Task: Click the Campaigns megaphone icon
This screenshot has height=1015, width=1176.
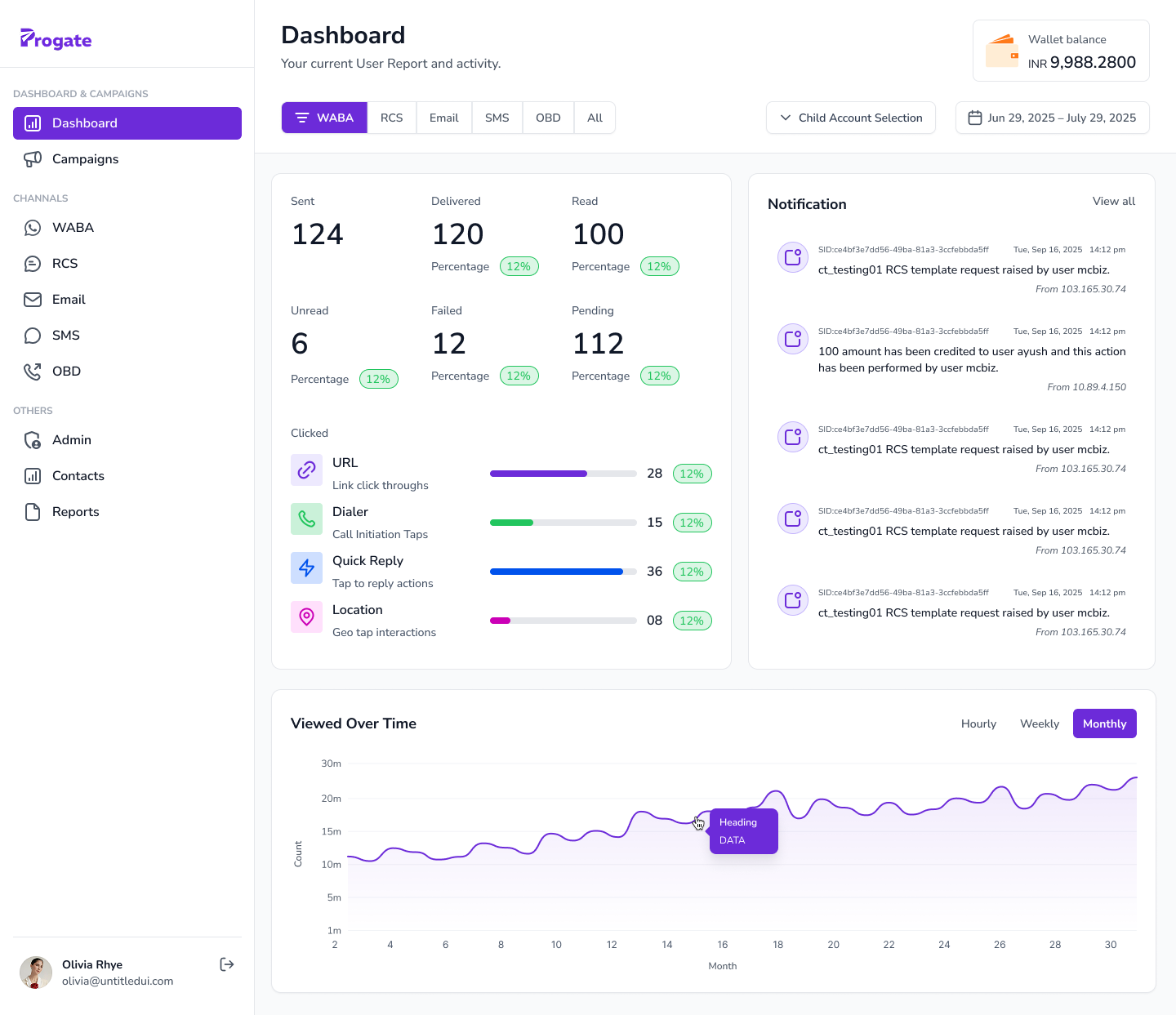Action: pos(33,159)
